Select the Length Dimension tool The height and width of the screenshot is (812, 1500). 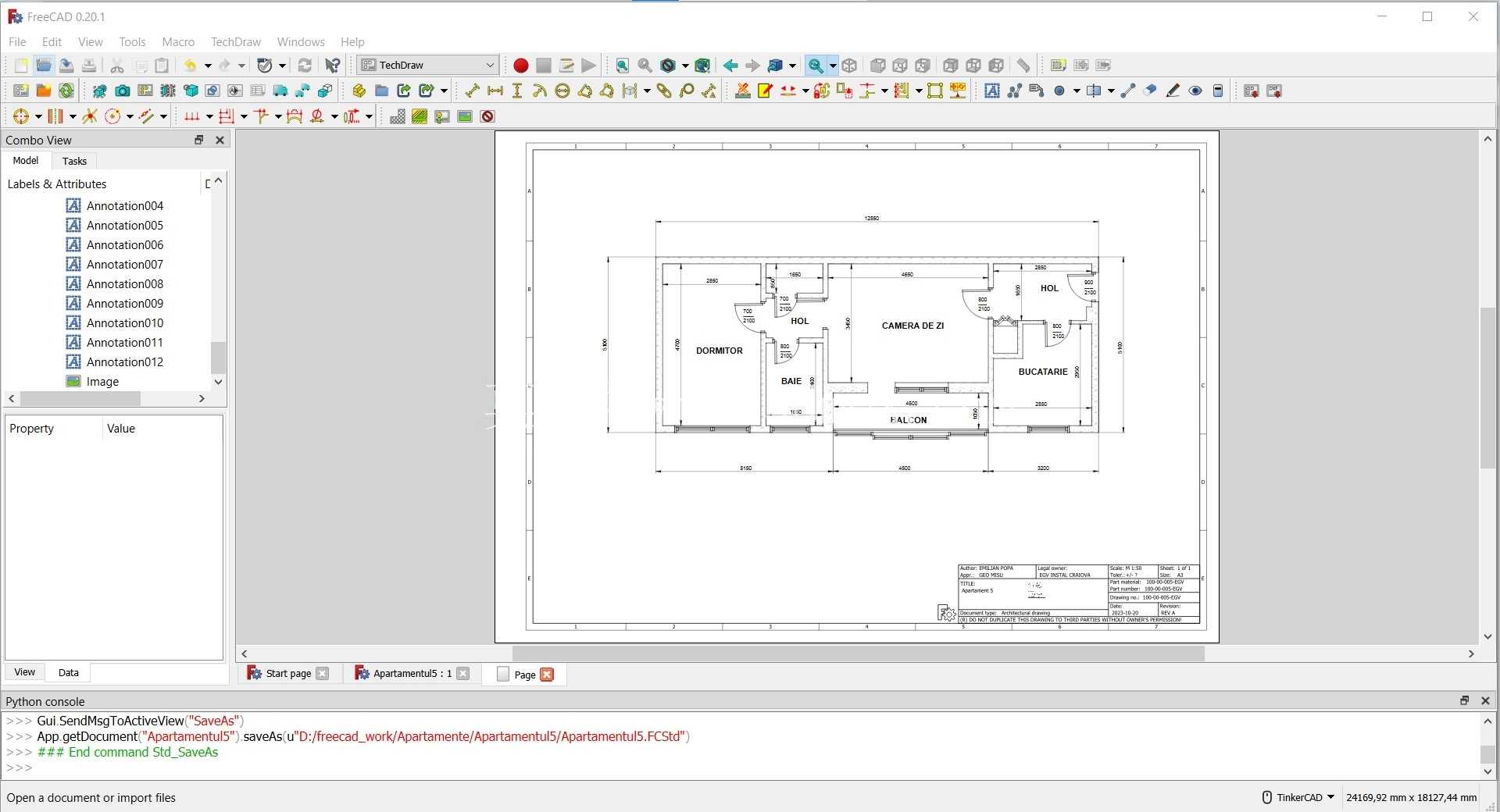472,91
